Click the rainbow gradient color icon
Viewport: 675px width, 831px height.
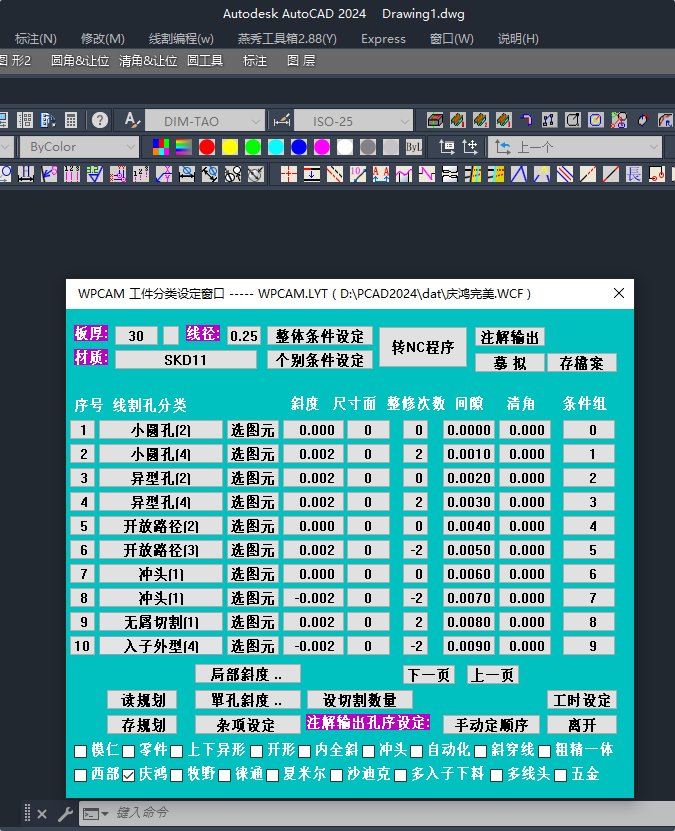pos(183,147)
